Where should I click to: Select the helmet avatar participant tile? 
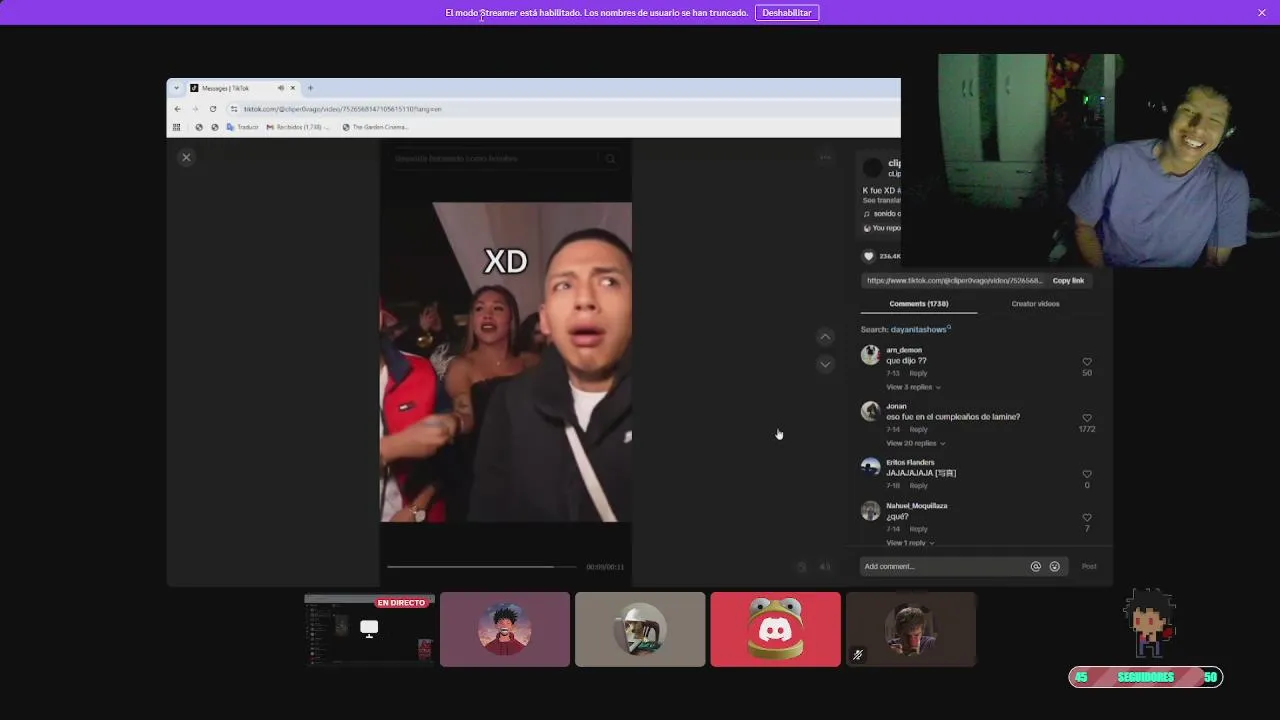click(640, 629)
